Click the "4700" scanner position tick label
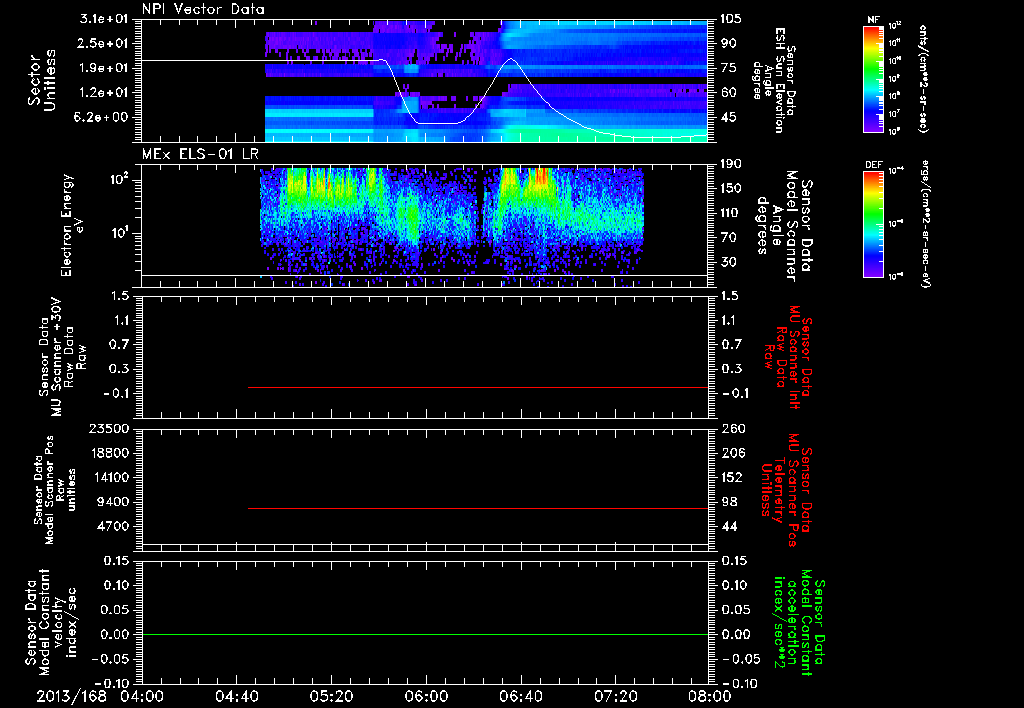Screen dimensions: 1024x708 tap(112, 526)
